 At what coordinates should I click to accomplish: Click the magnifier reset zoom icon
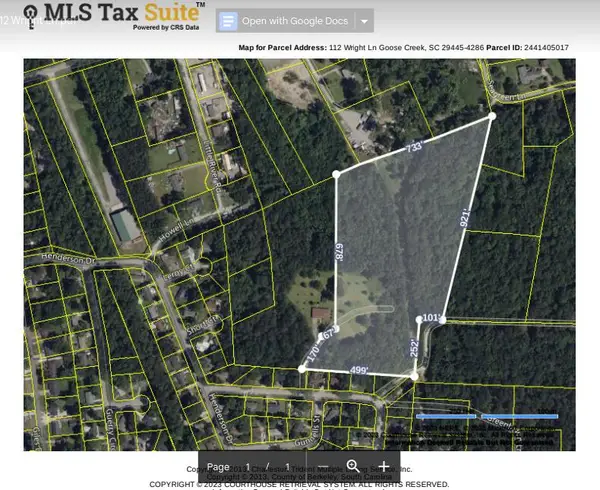(x=352, y=466)
